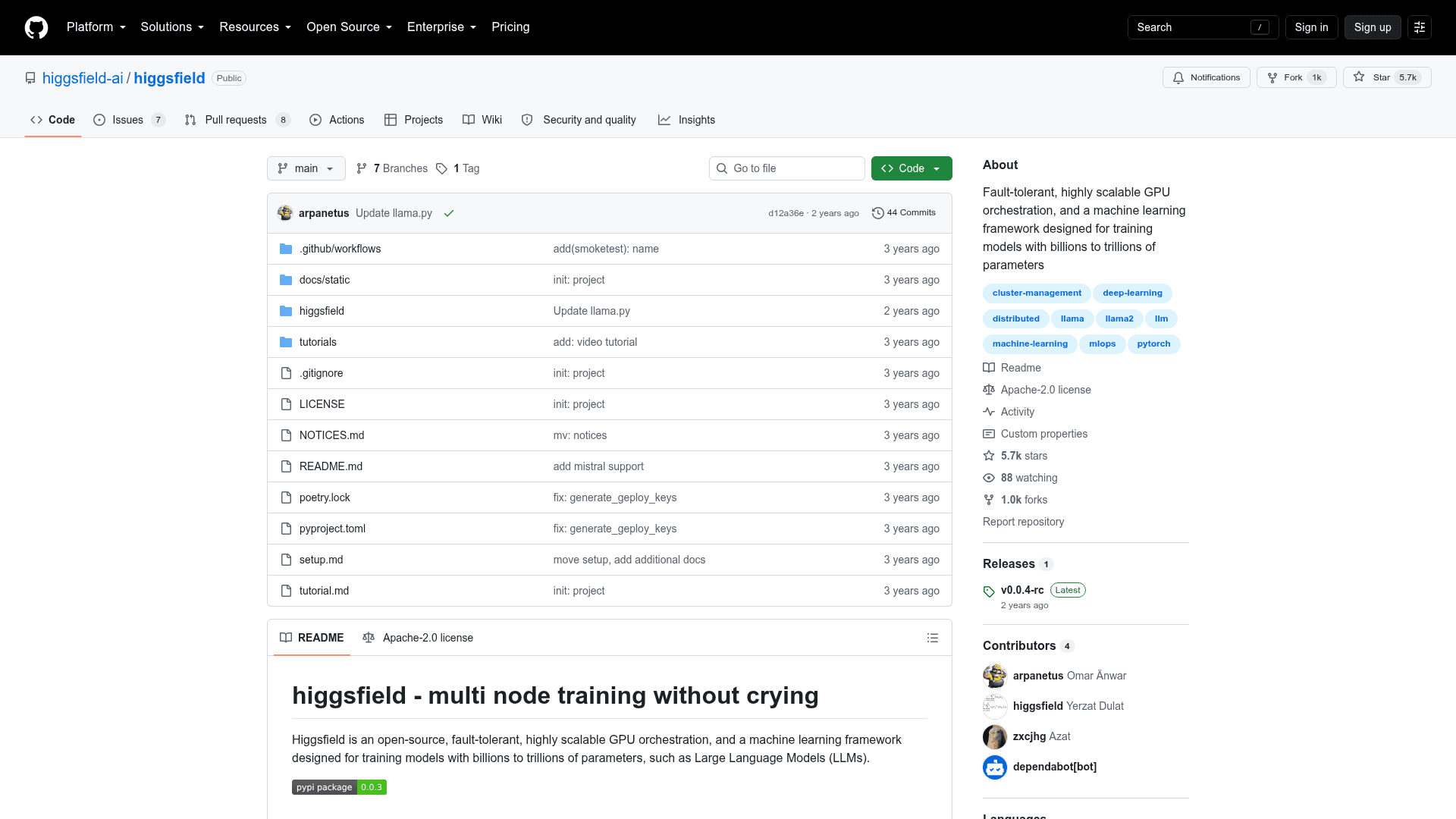View the 44 Commits history
The image size is (1456, 819).
click(x=904, y=213)
